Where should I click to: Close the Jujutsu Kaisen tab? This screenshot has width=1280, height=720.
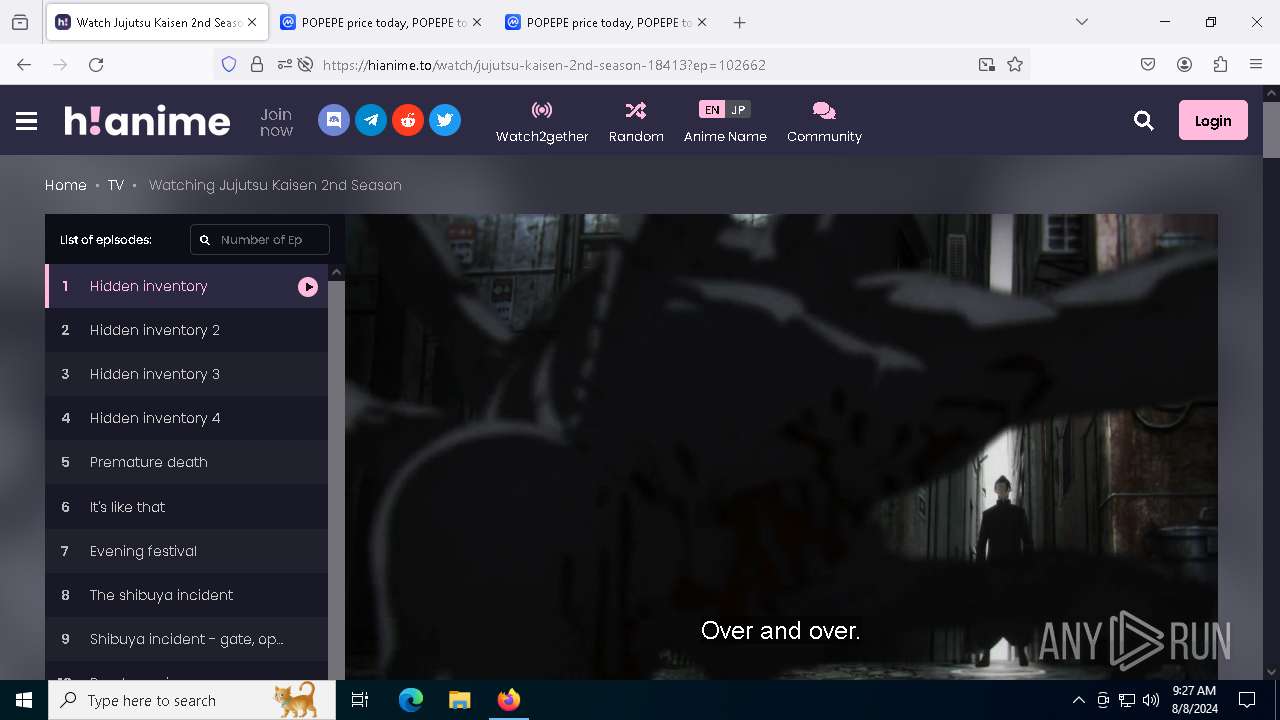[251, 22]
